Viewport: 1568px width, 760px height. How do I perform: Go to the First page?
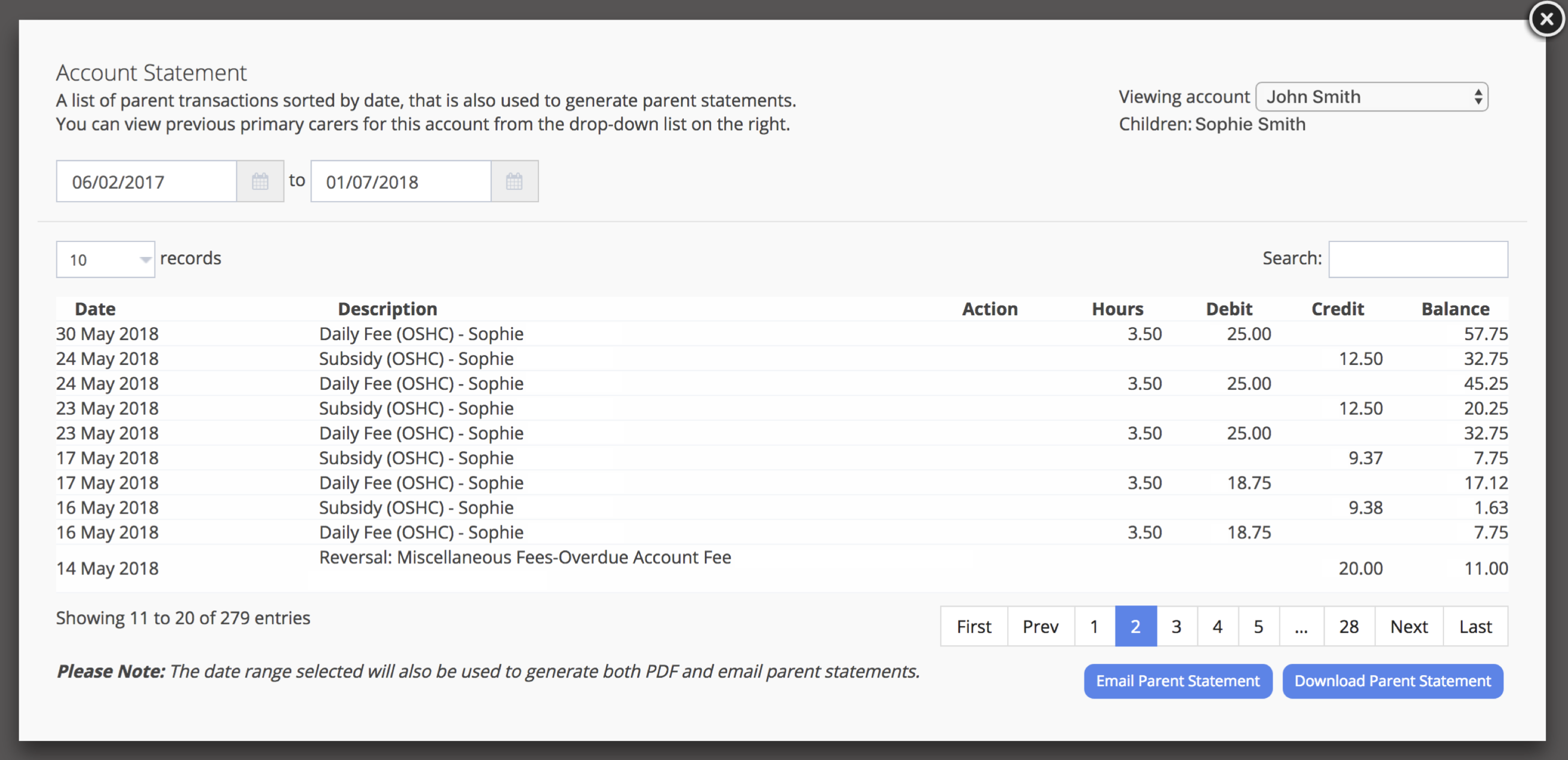973,626
